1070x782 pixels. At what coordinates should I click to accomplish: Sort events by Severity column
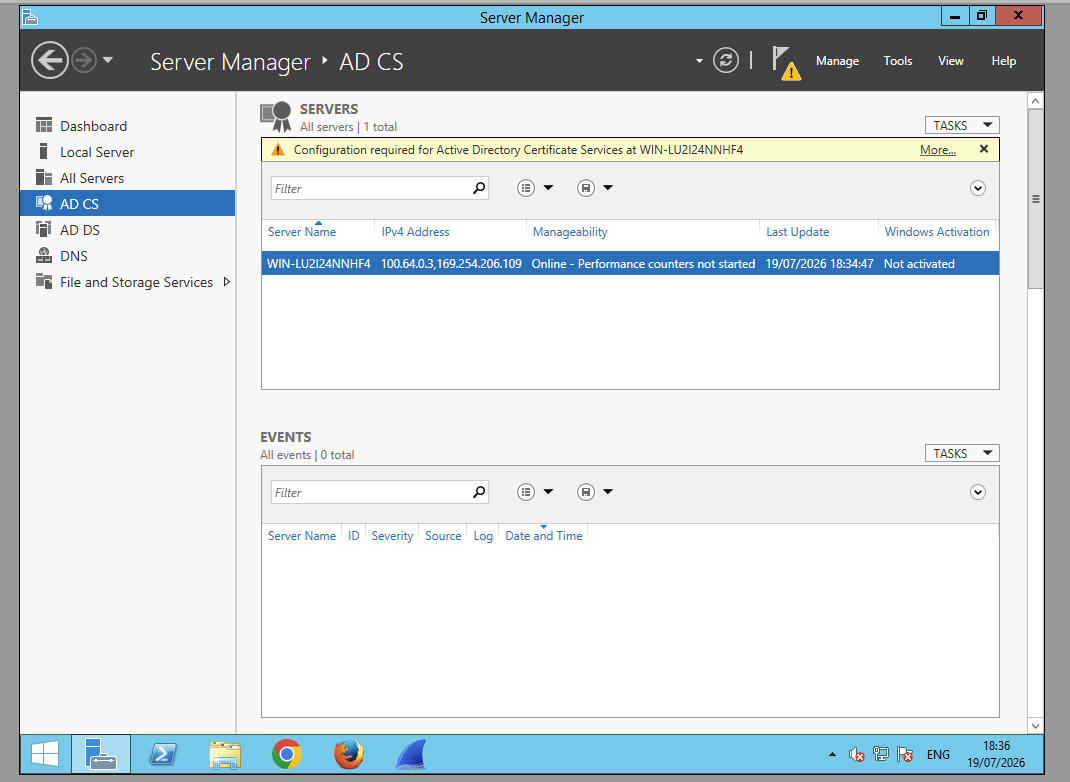(x=392, y=536)
